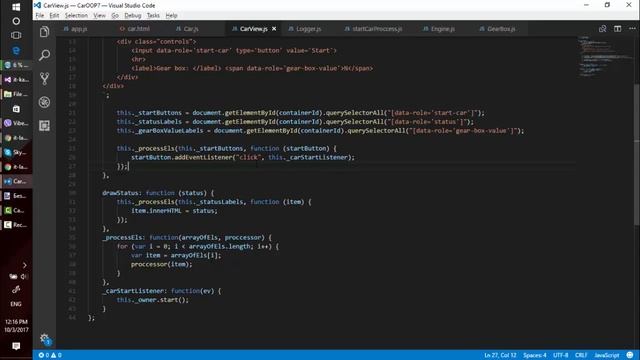Viewport: 640px width, 360px height.
Task: Open Task View in taskbar
Action: 16,36
